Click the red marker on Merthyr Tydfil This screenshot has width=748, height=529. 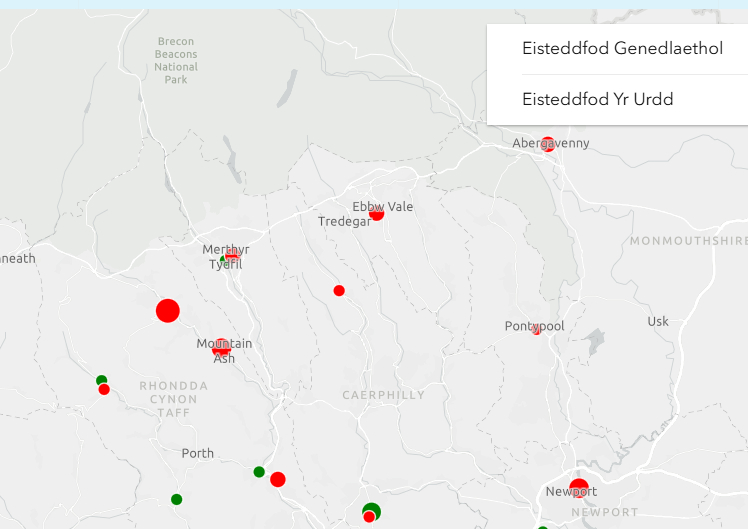(232, 256)
